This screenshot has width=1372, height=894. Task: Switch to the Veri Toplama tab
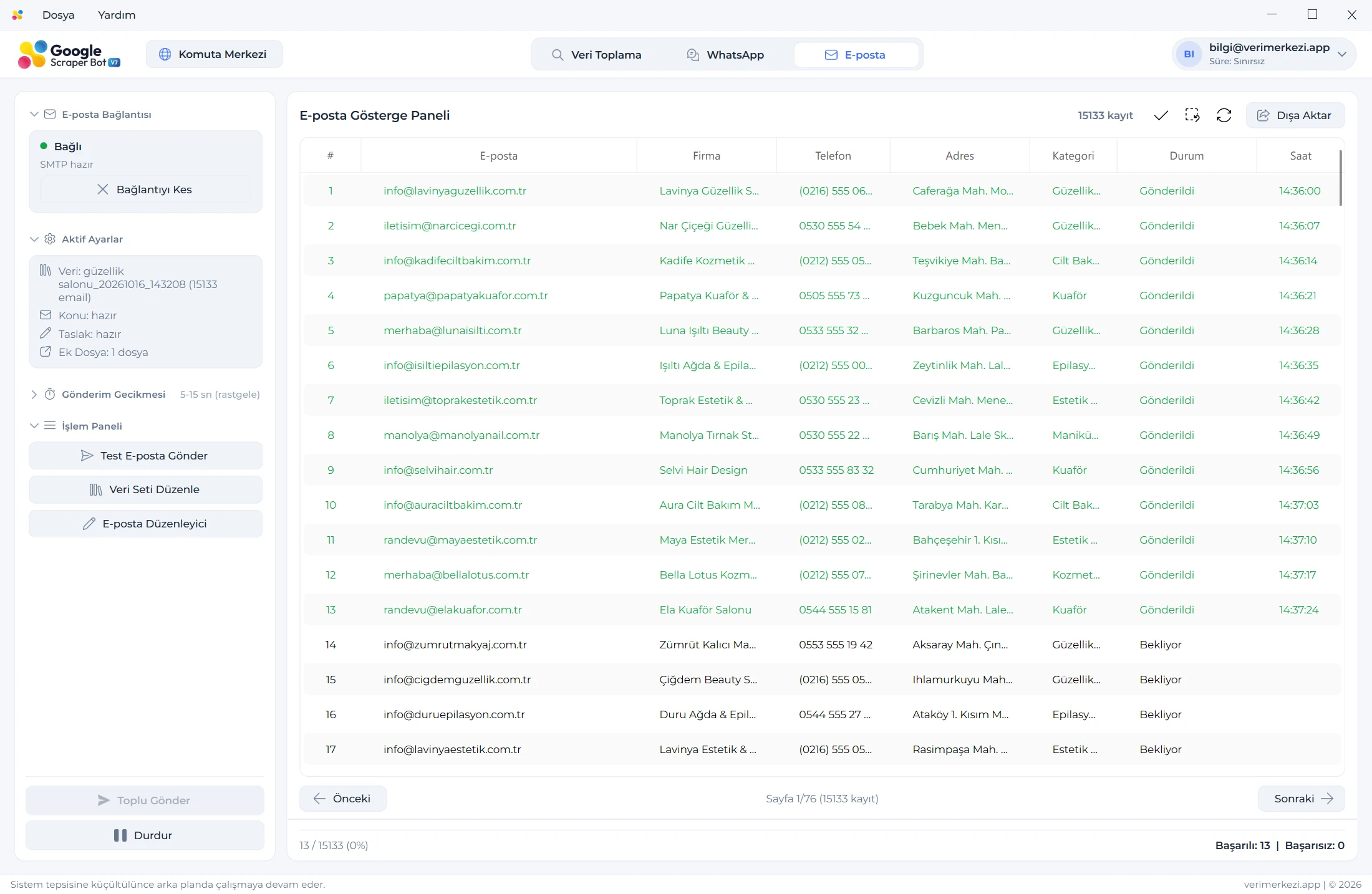[596, 55]
